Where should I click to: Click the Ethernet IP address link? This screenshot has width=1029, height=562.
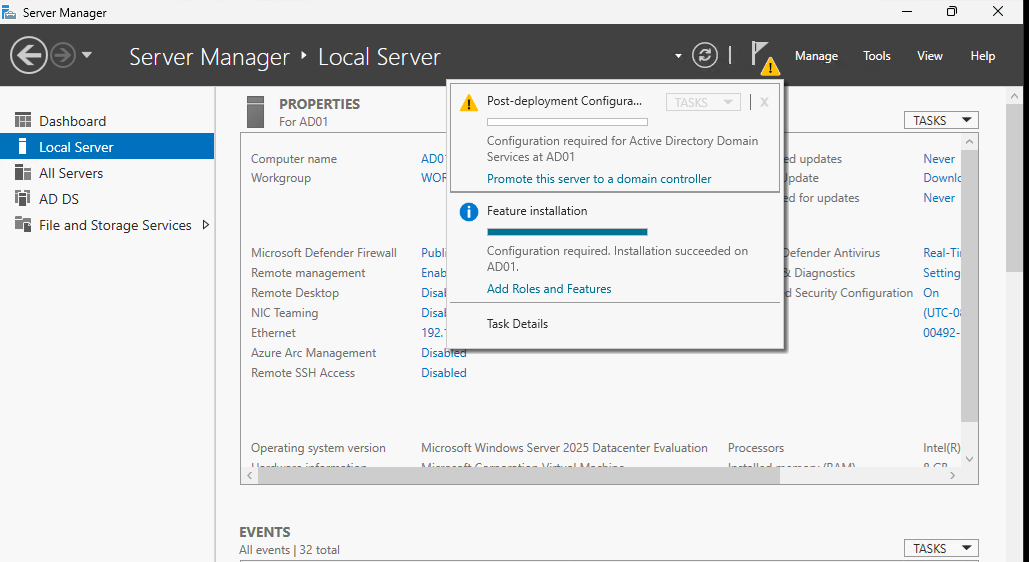coord(434,333)
